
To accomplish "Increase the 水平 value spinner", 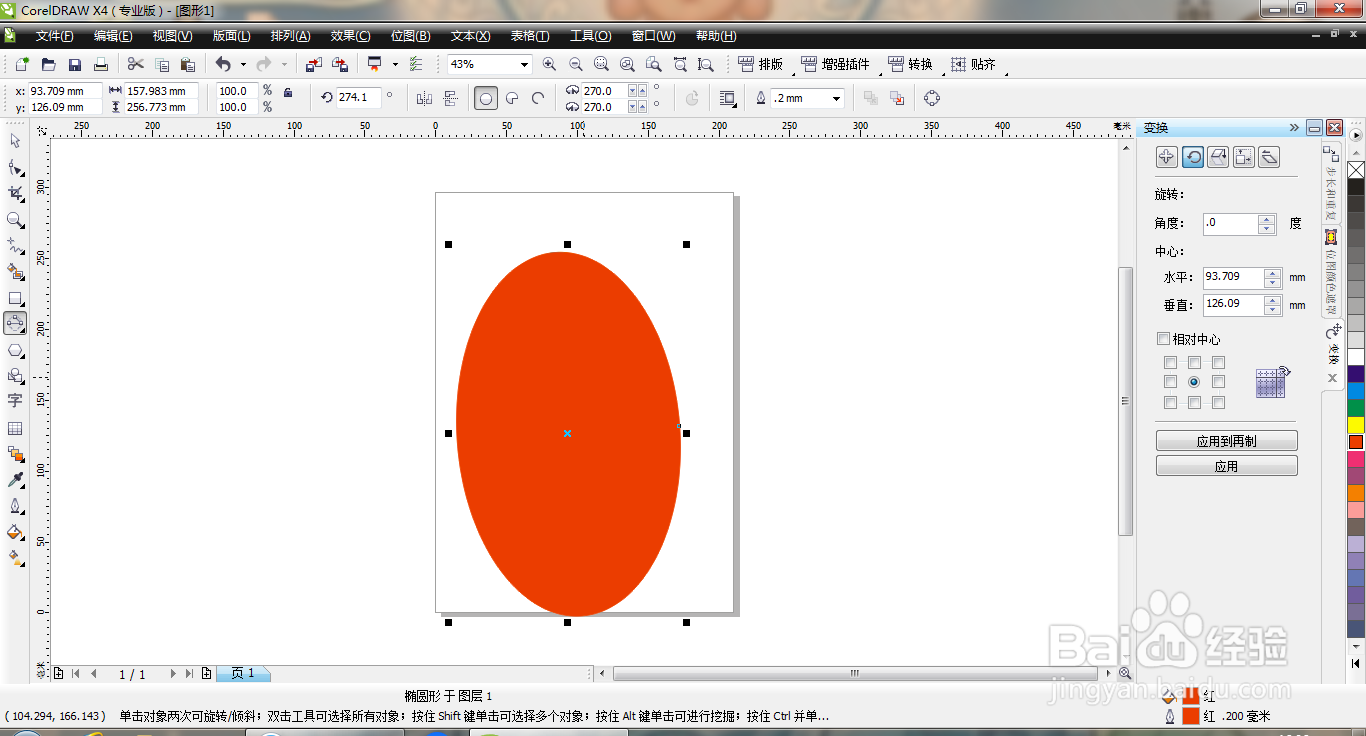I will click(1272, 273).
